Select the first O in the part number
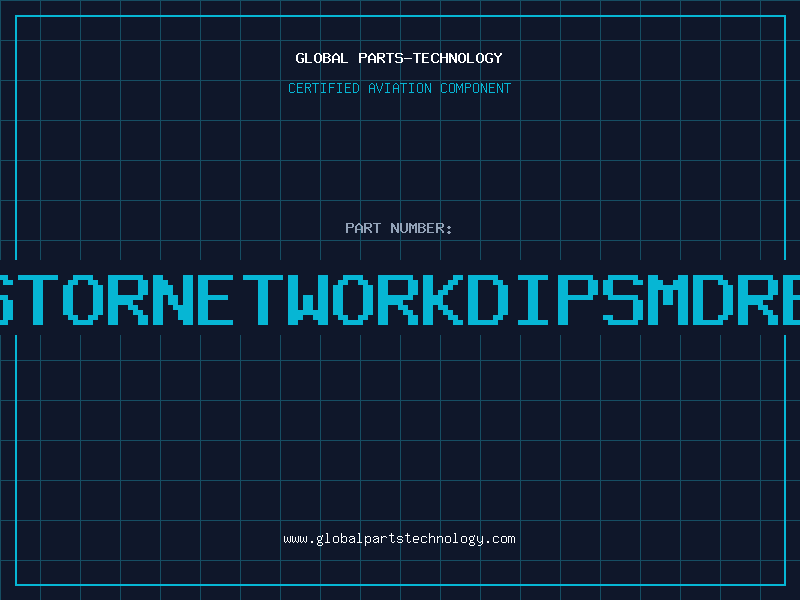 [85, 298]
